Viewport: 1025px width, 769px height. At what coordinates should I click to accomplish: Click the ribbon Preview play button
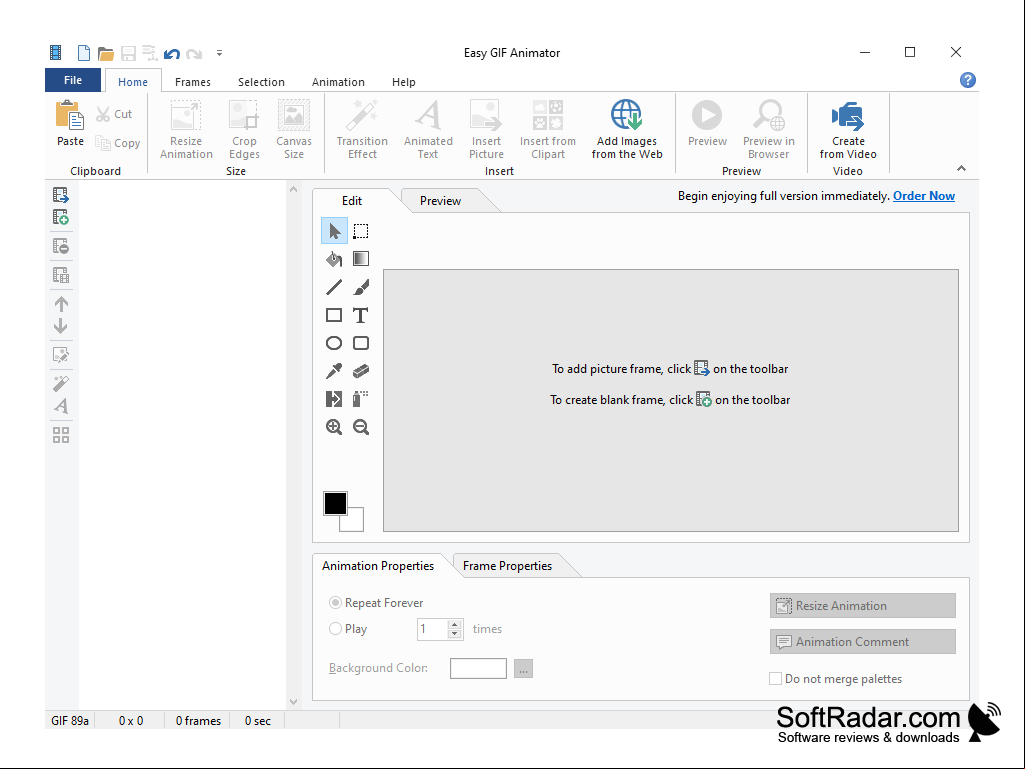click(707, 124)
